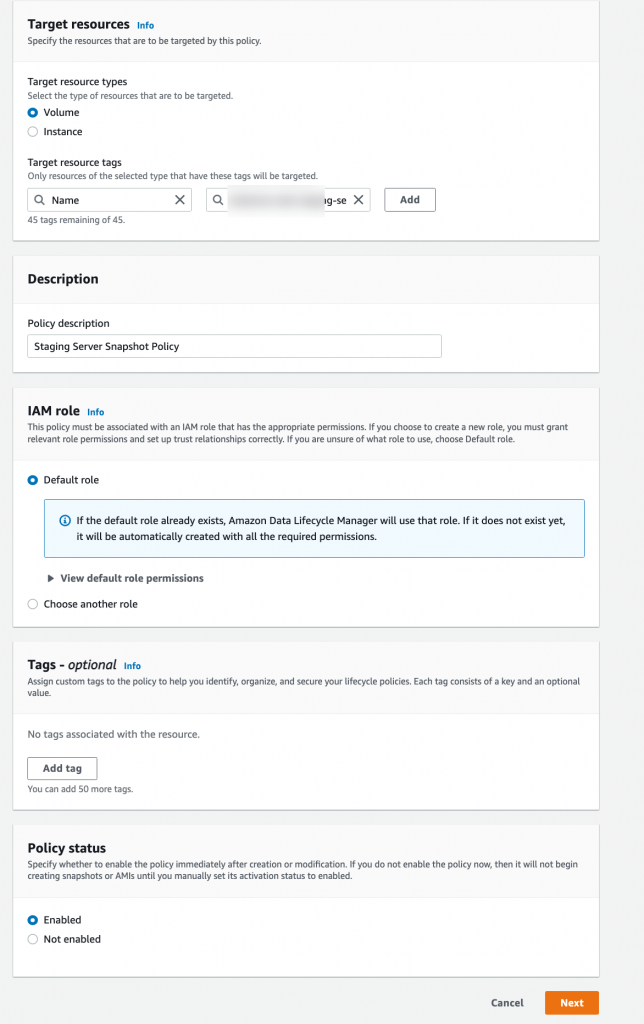This screenshot has height=1024, width=644.
Task: Keep Default role selected for IAM role
Action: tap(31, 480)
